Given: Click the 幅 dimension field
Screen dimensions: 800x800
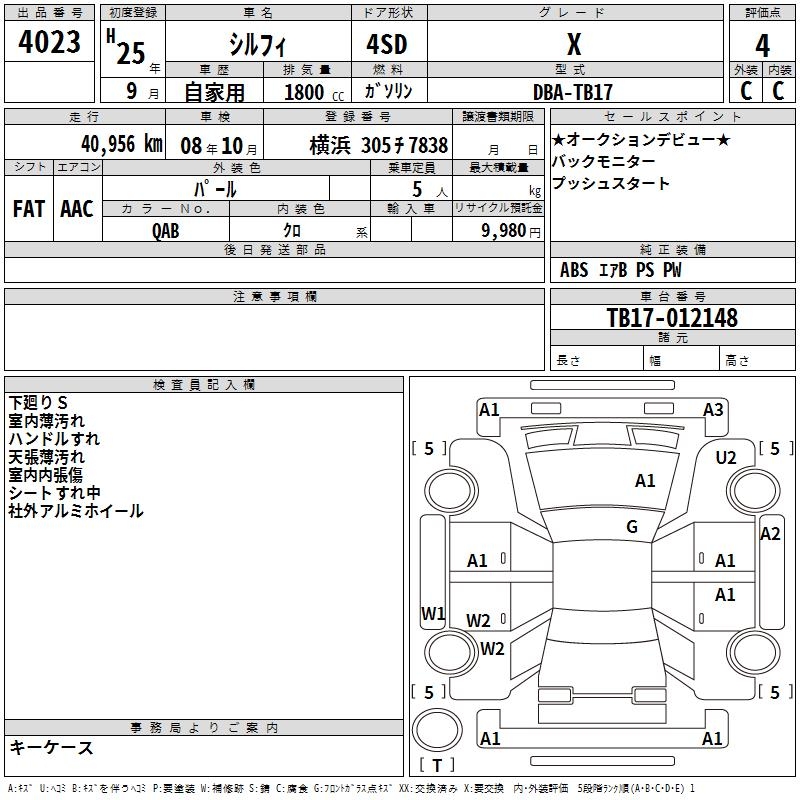Looking at the screenshot, I should click(x=681, y=358).
